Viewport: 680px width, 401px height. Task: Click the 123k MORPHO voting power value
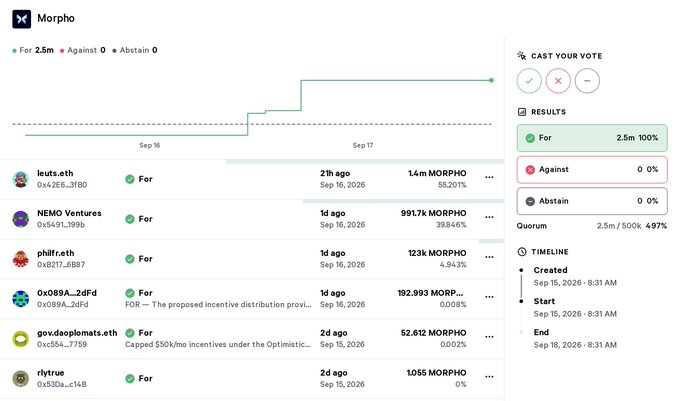pyautogui.click(x=437, y=253)
